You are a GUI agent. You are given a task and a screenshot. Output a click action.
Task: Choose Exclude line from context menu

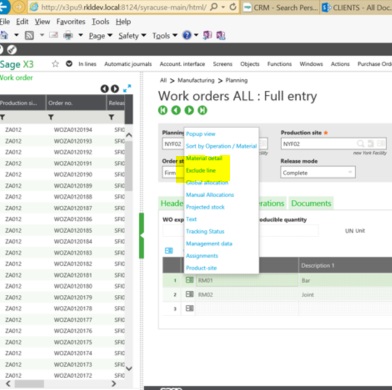tap(201, 170)
